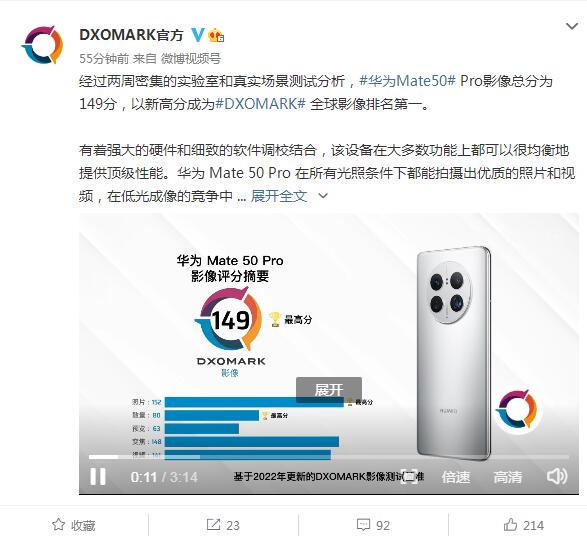Open the #华为Mate50# hashtag link
Viewport: 587px width, 539px height.
407,81
